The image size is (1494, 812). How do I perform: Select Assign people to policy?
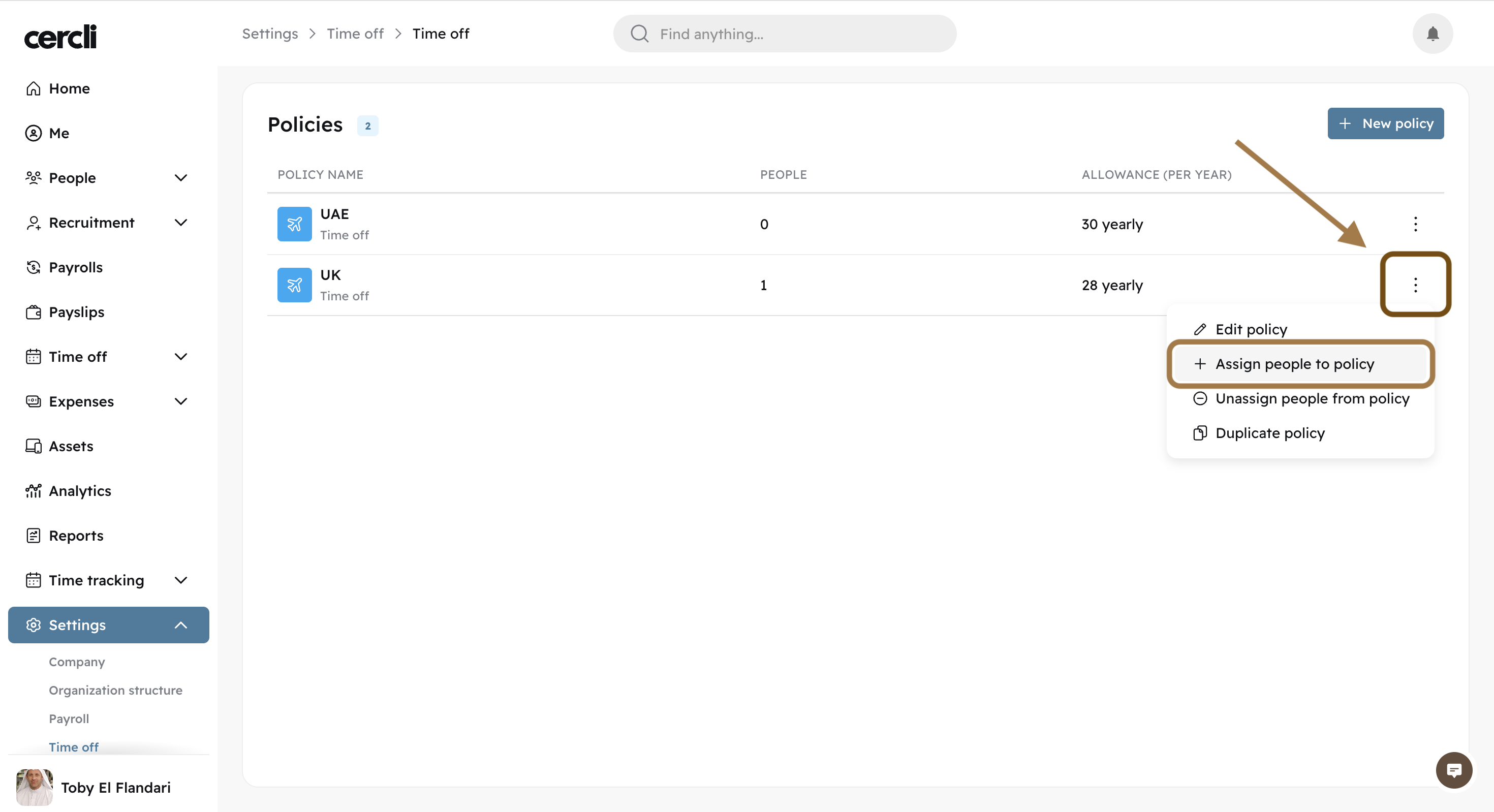pos(1294,364)
